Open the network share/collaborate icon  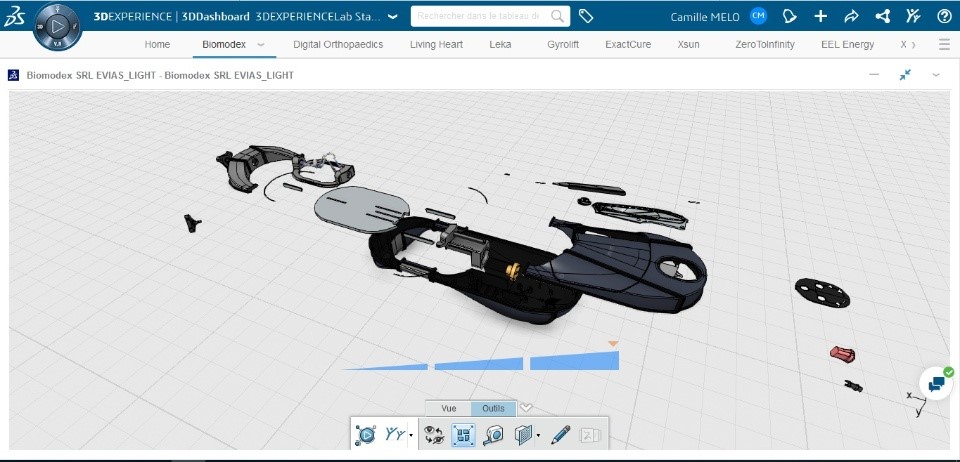[882, 17]
